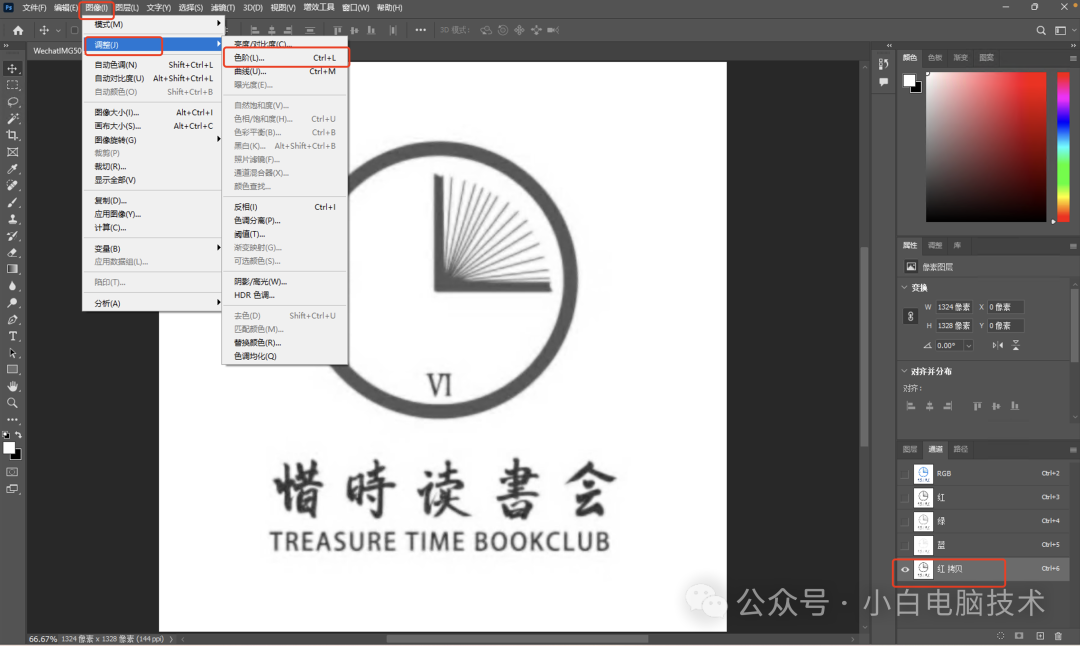Open the search icon at top right

1041,30
